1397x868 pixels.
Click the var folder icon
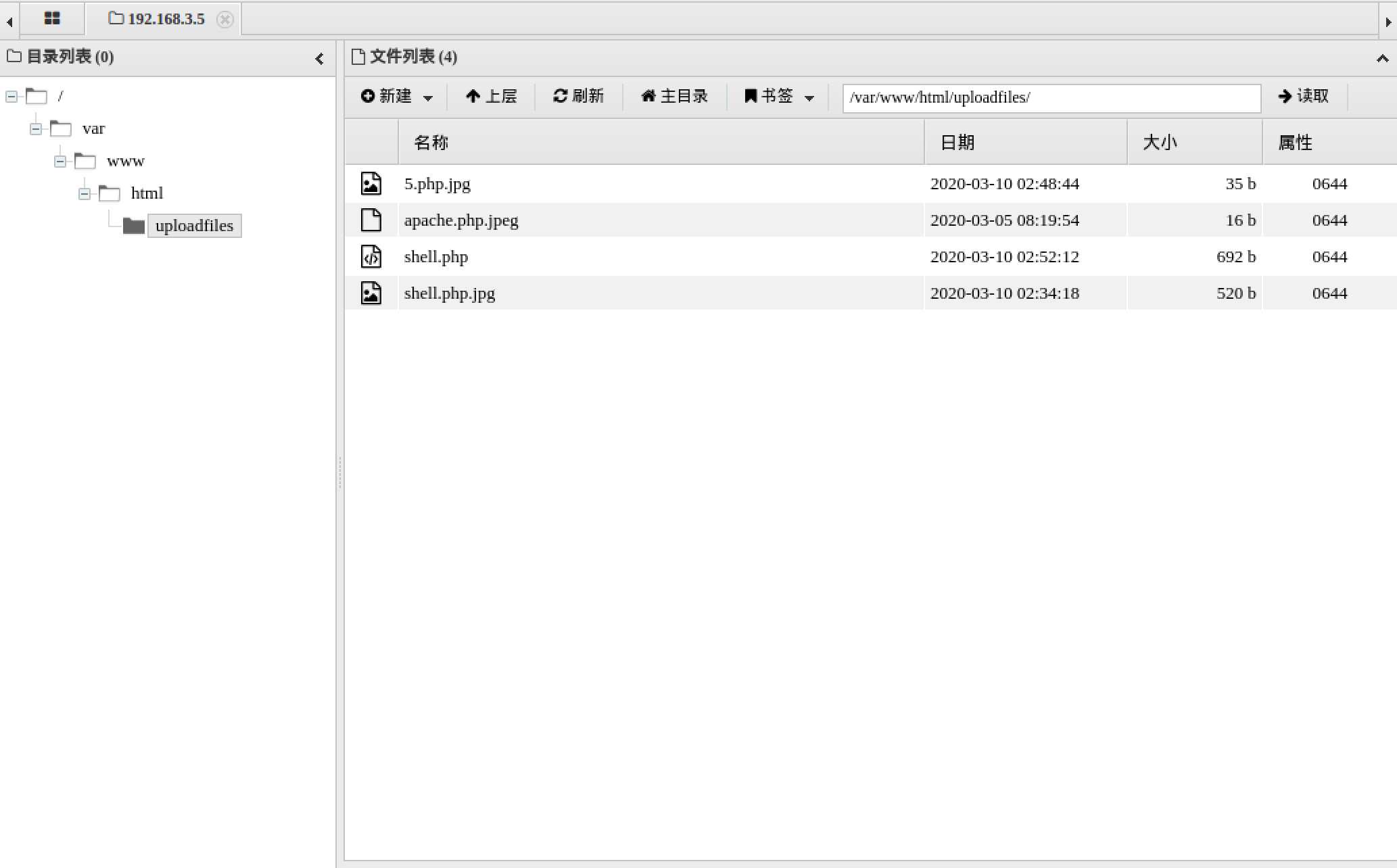click(61, 129)
